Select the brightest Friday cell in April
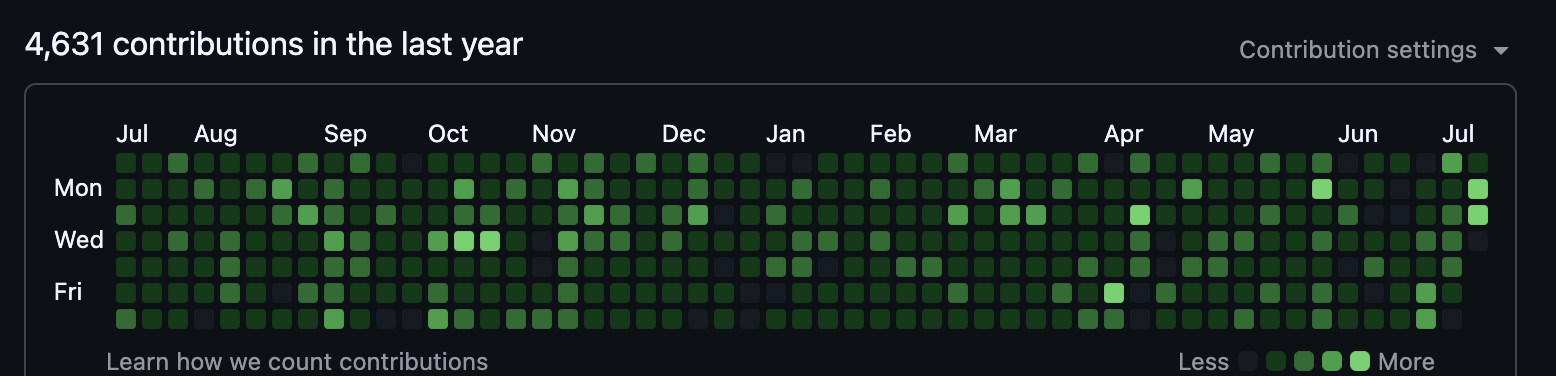 (1114, 293)
